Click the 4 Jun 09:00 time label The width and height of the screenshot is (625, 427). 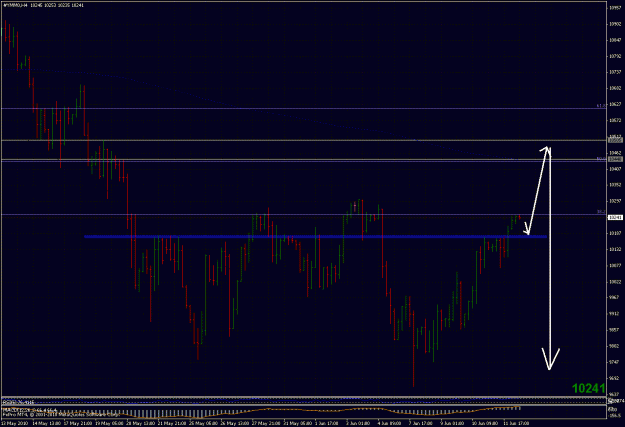pos(390,423)
